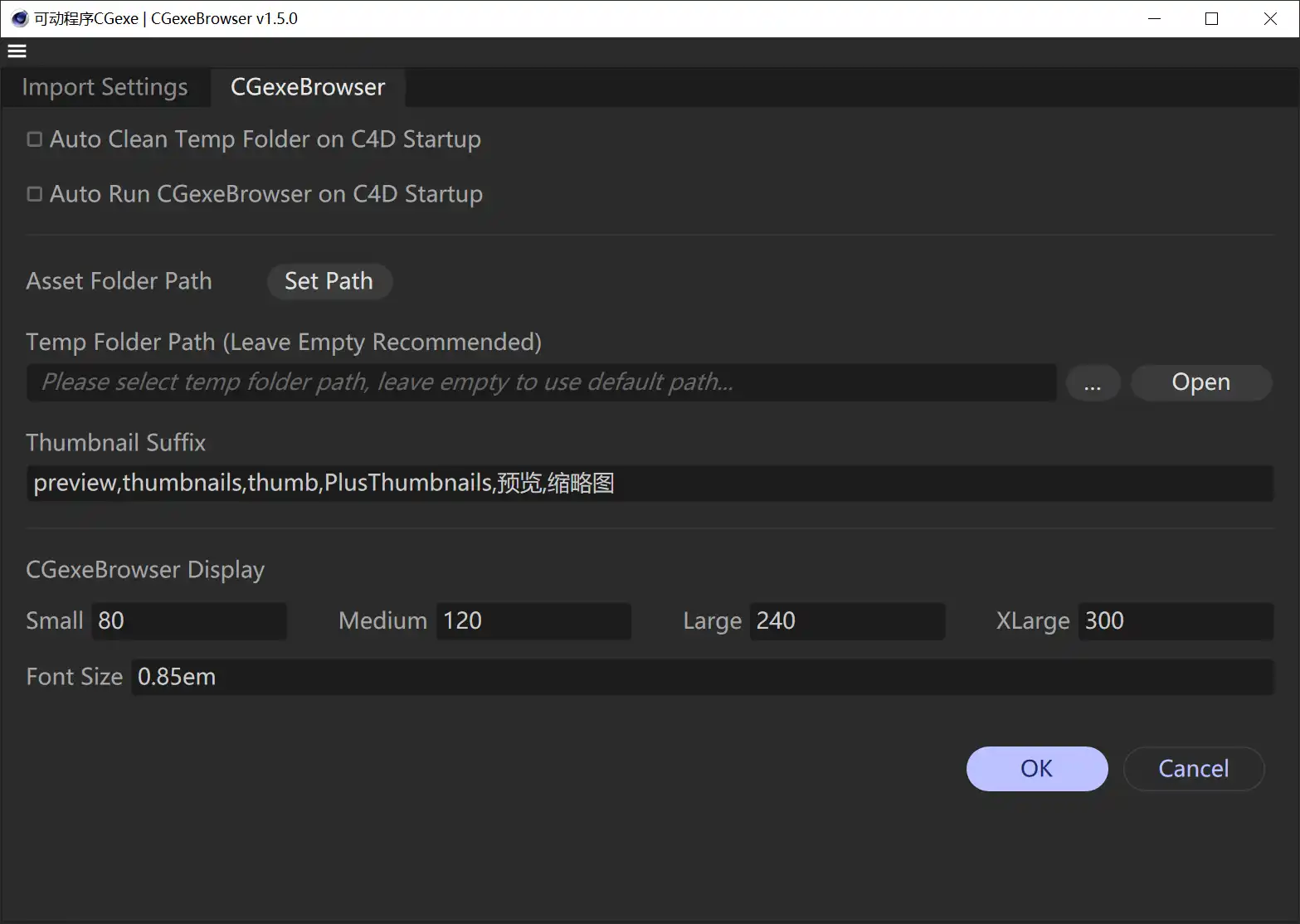Click the Medium size field showing 120
Screen dimensions: 1300x924
tap(533, 621)
